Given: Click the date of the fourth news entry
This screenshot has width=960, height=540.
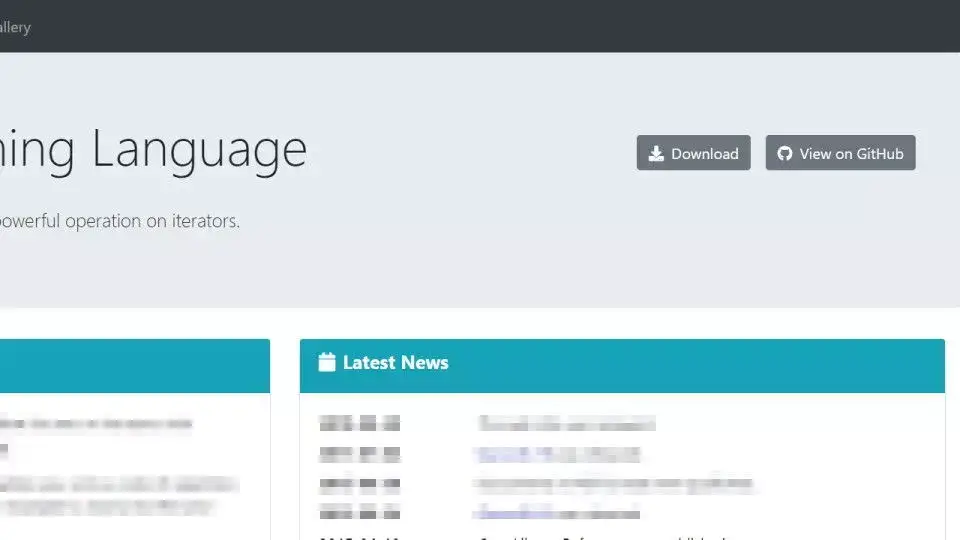Looking at the screenshot, I should [x=359, y=513].
